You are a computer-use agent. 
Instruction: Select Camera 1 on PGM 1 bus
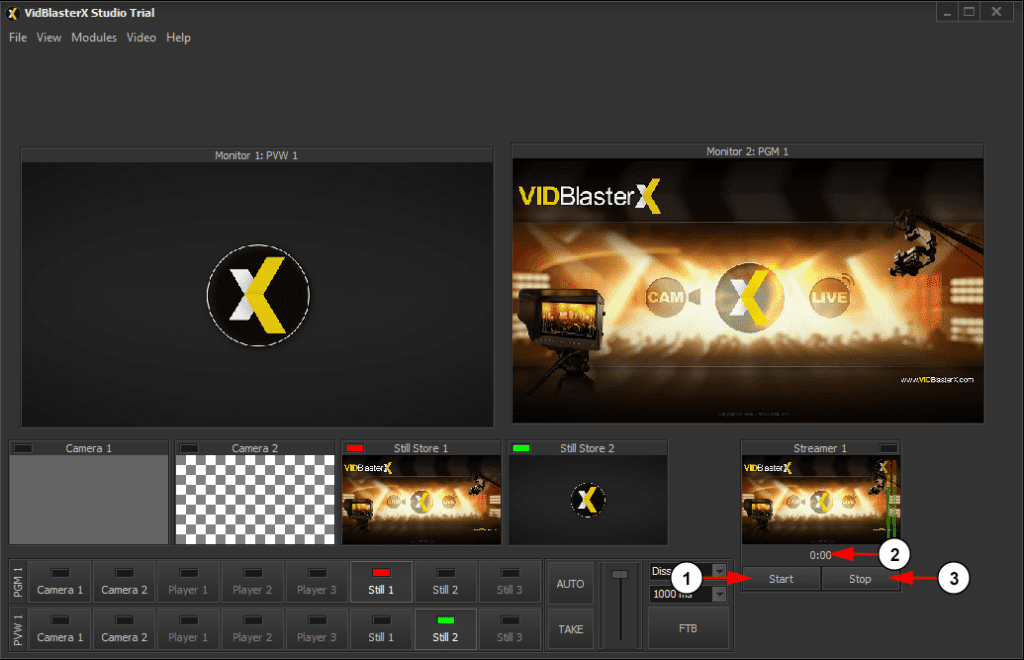click(x=60, y=582)
